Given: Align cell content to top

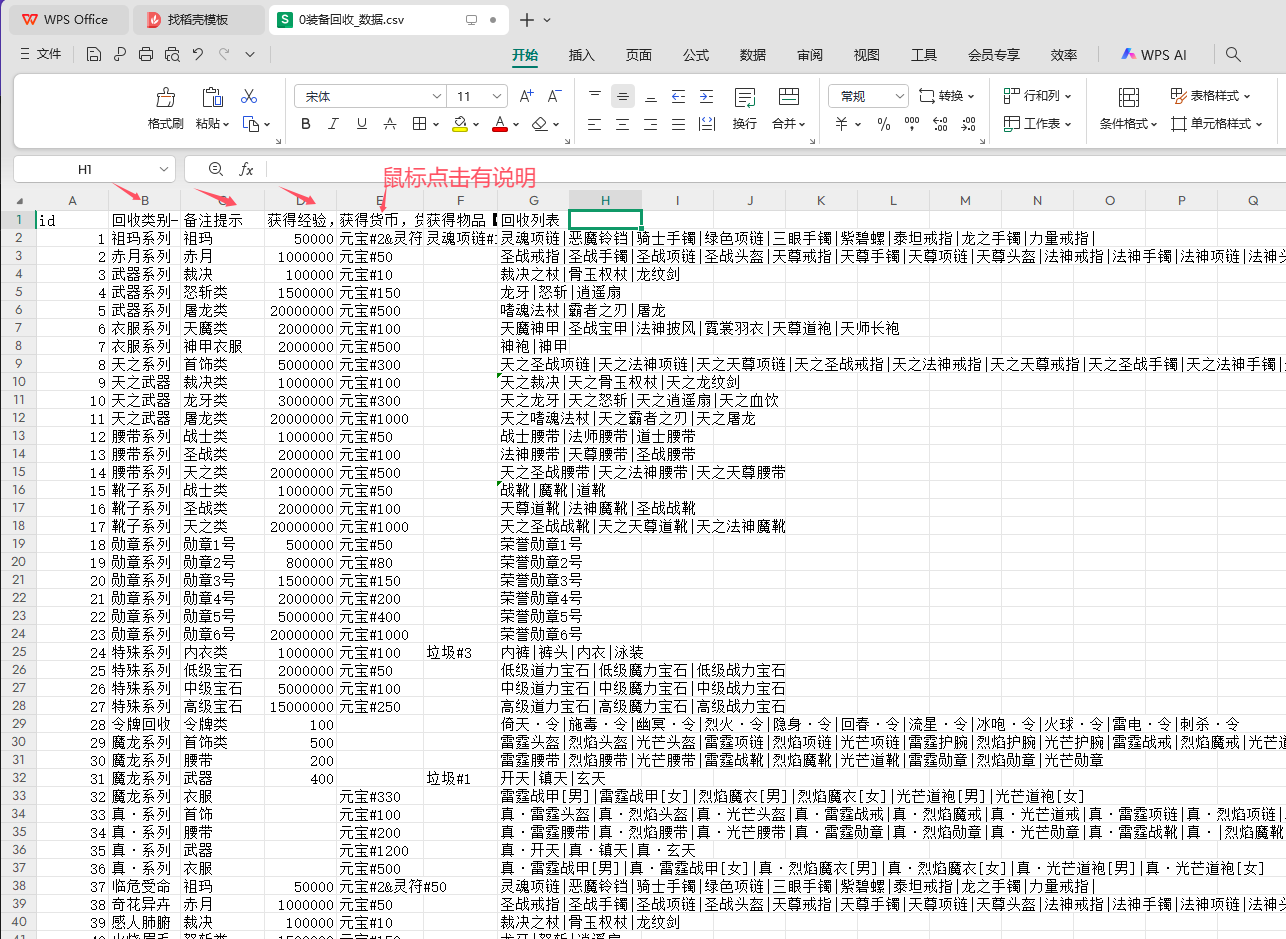Looking at the screenshot, I should [595, 96].
